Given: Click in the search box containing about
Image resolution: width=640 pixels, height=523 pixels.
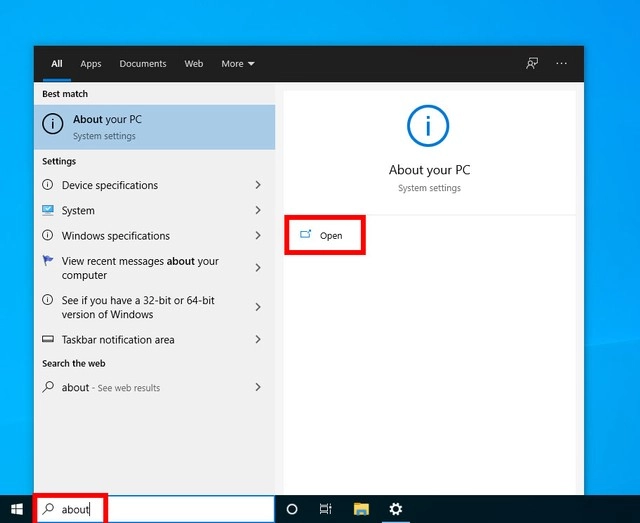Looking at the screenshot, I should (x=155, y=509).
